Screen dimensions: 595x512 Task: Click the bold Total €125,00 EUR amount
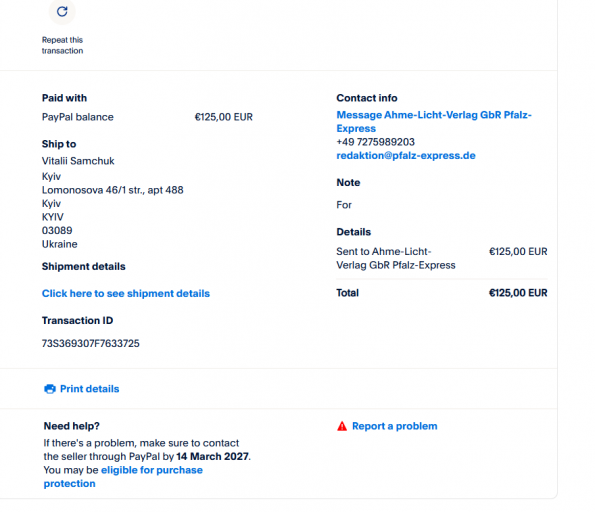point(518,293)
